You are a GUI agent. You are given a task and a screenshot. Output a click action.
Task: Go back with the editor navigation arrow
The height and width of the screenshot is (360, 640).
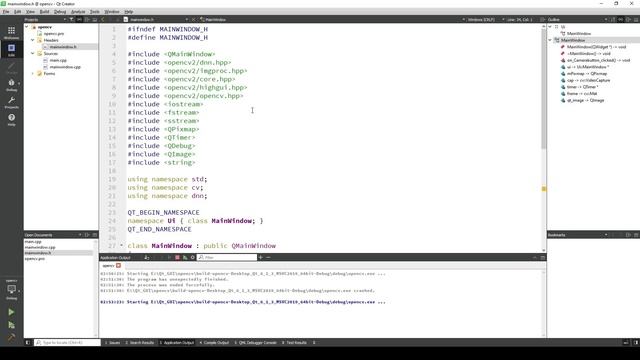103,19
